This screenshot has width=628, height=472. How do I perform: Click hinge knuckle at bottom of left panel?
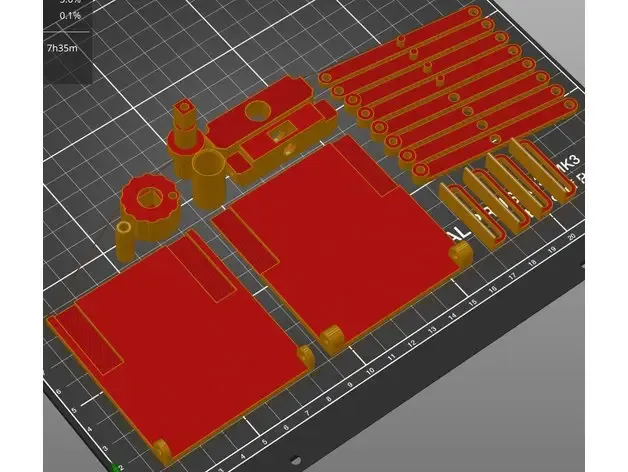point(162,452)
